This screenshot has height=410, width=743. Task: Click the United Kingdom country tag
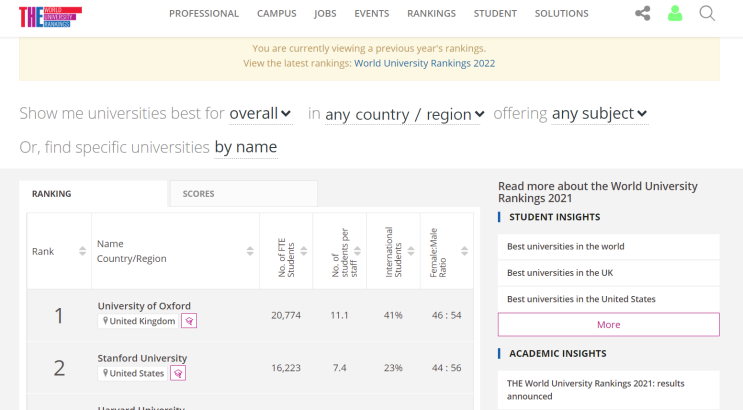click(x=138, y=321)
